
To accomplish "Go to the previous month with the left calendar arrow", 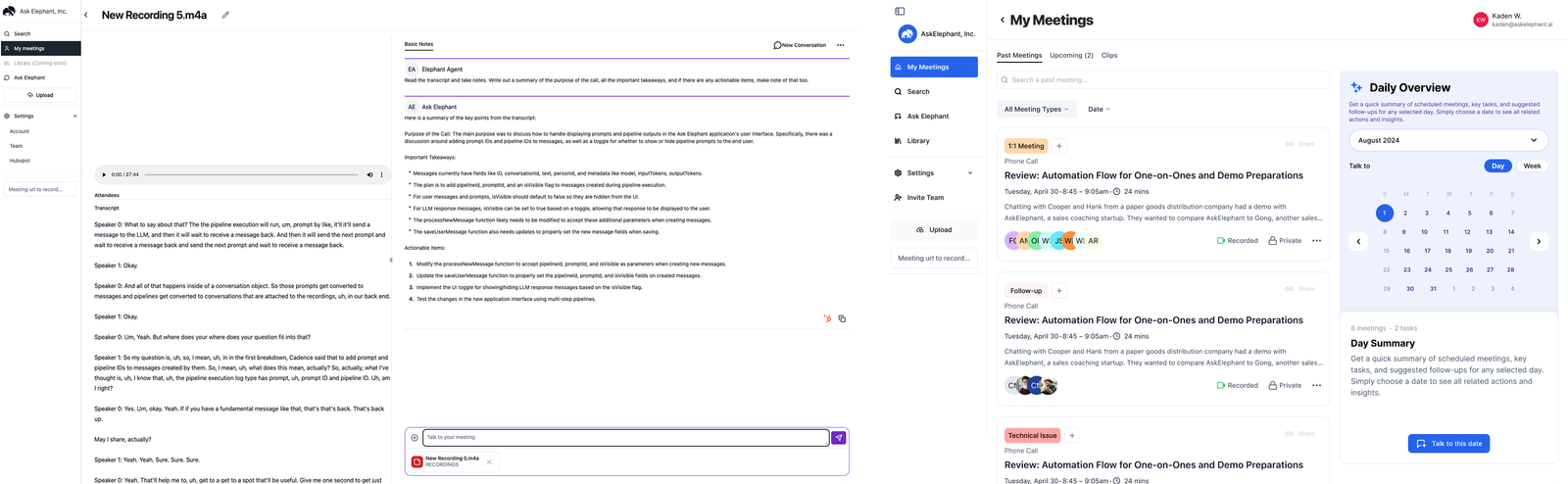I will [x=1358, y=241].
